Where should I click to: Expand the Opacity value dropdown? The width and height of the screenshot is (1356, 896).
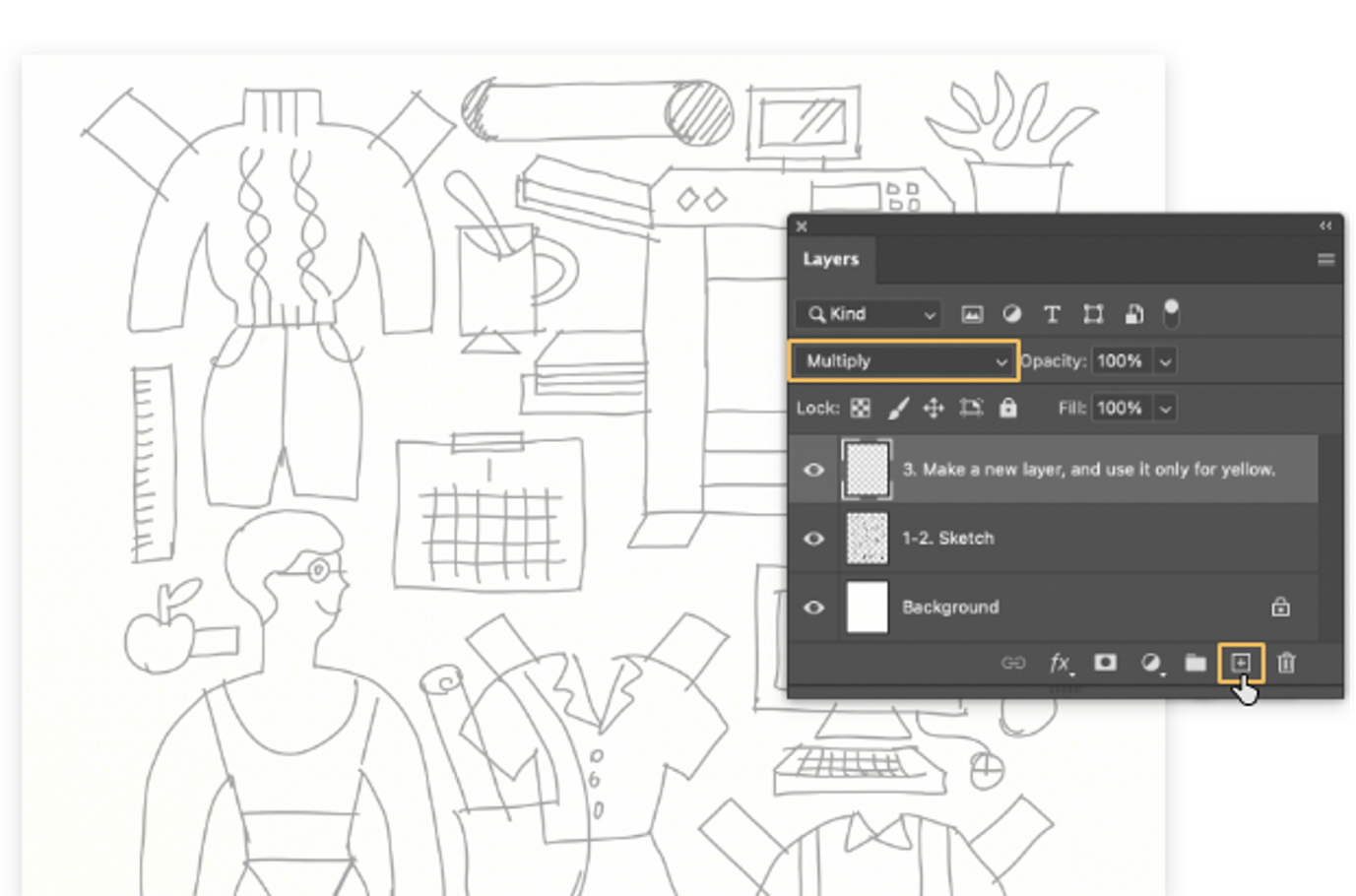[x=1166, y=360]
